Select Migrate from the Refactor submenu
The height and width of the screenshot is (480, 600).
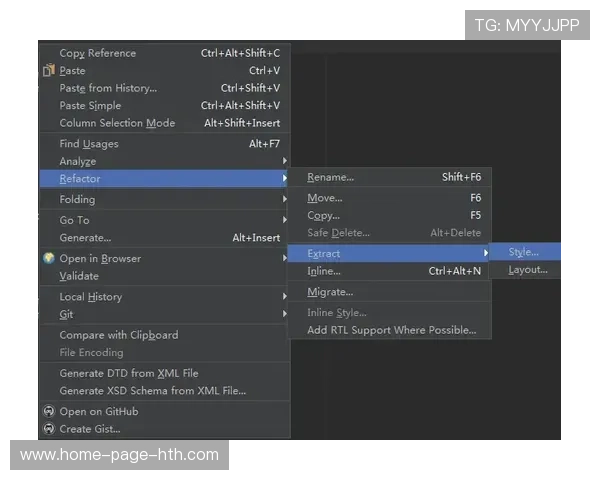coord(330,292)
